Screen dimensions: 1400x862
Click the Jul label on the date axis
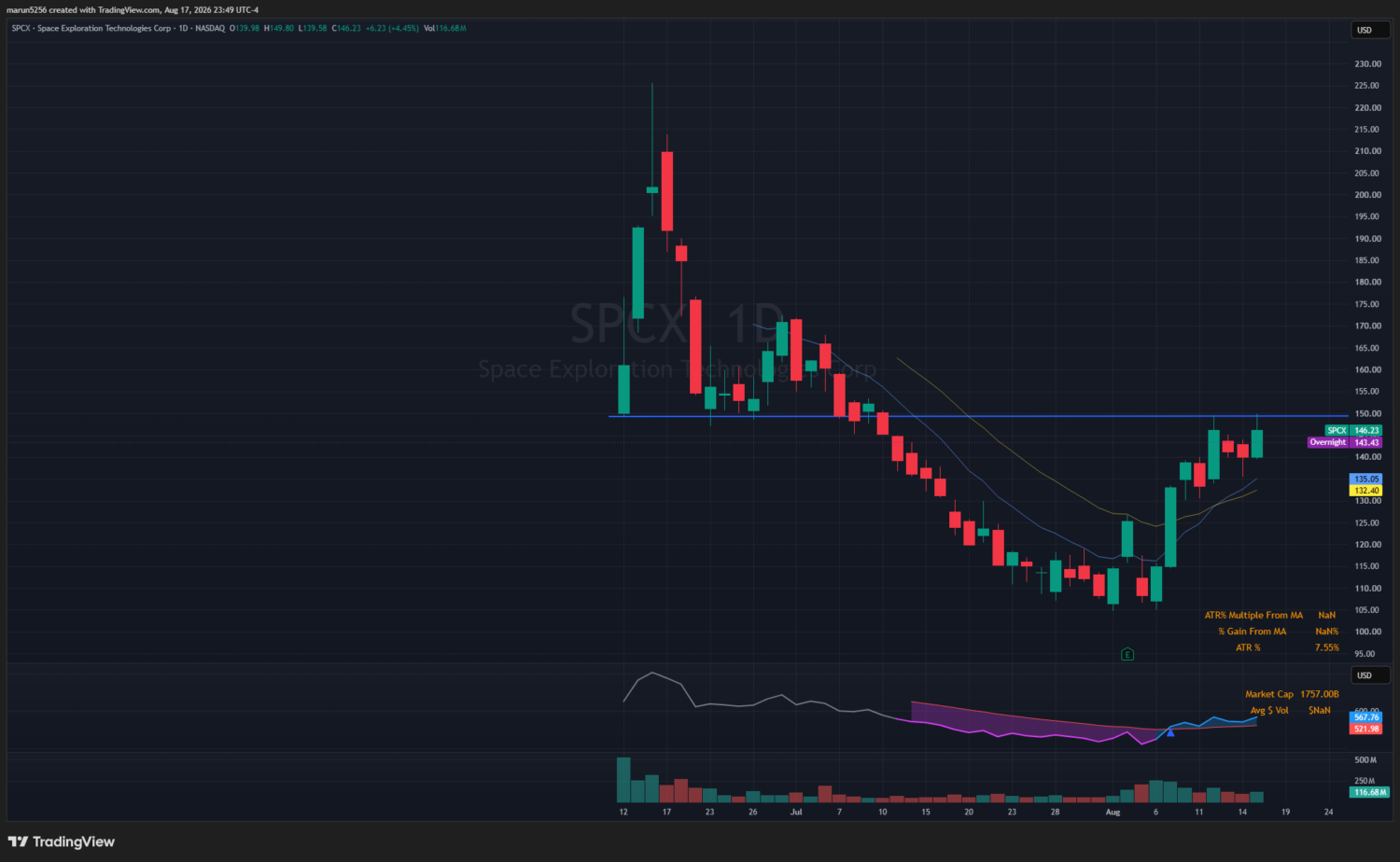pos(796,812)
